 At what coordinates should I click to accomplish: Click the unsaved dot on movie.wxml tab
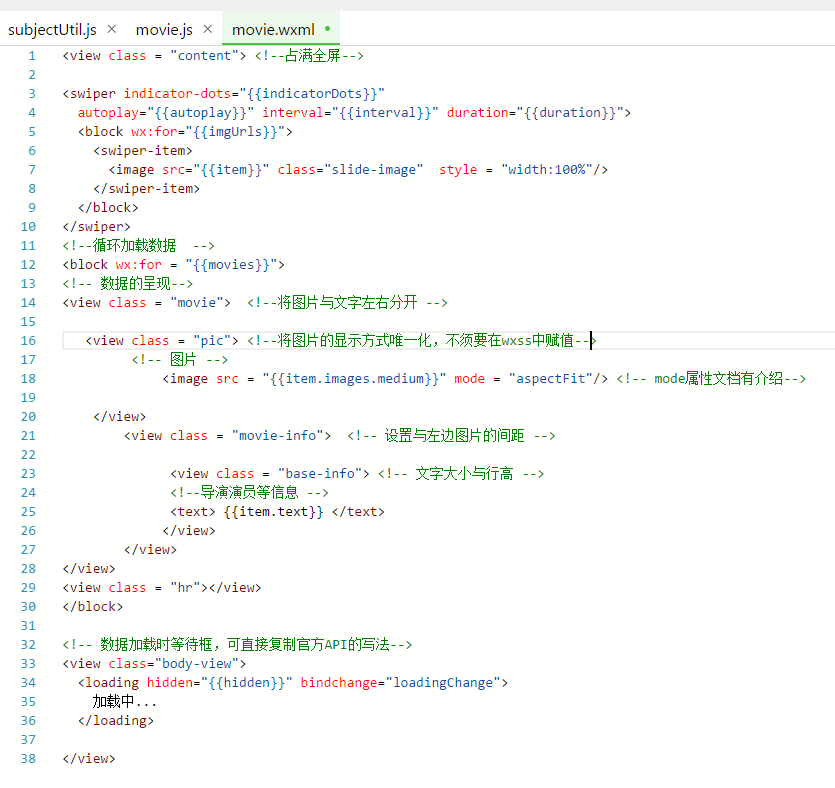[x=327, y=29]
